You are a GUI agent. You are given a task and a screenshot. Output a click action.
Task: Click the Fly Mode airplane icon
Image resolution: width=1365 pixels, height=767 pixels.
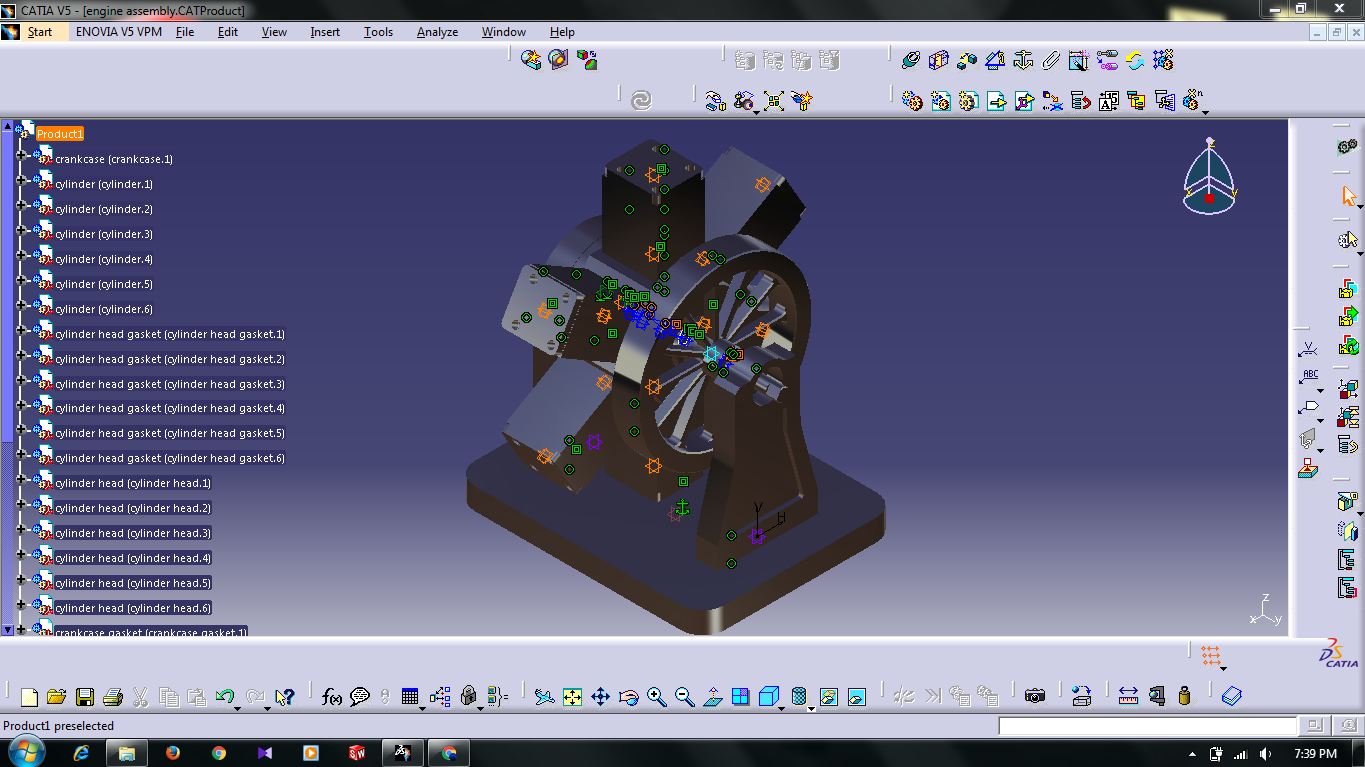[544, 697]
